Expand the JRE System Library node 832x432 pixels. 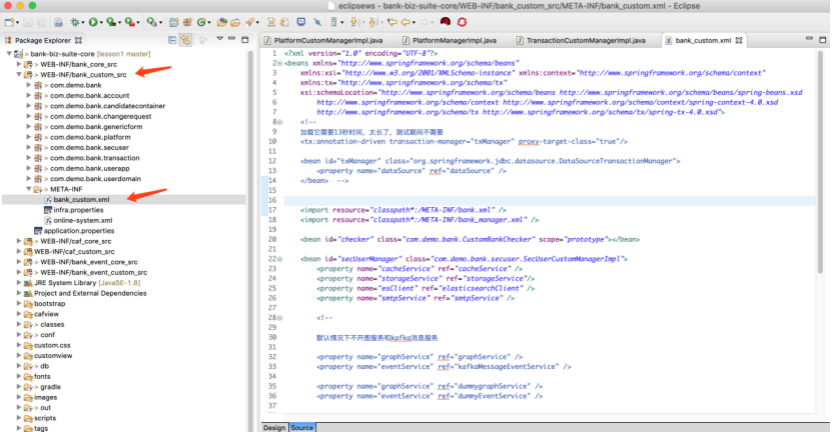pyautogui.click(x=18, y=283)
